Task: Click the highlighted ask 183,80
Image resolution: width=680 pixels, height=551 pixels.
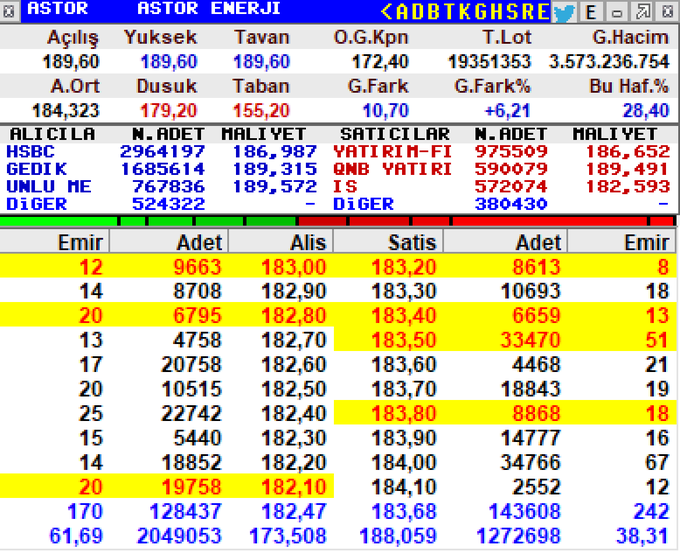Action: point(404,413)
